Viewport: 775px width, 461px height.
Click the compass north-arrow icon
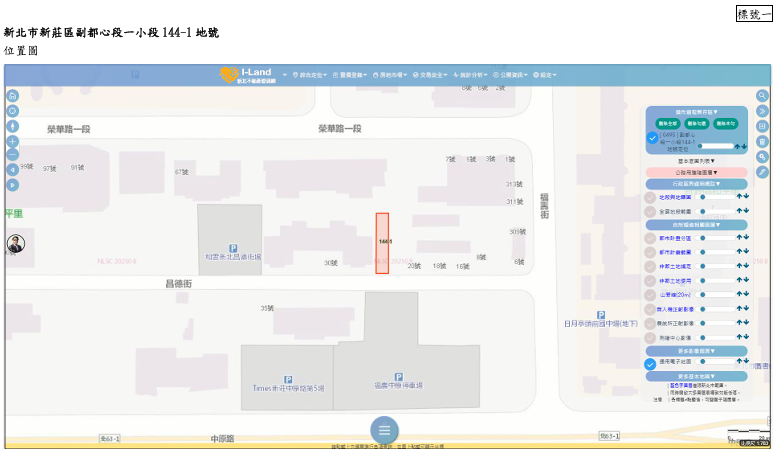(x=13, y=126)
